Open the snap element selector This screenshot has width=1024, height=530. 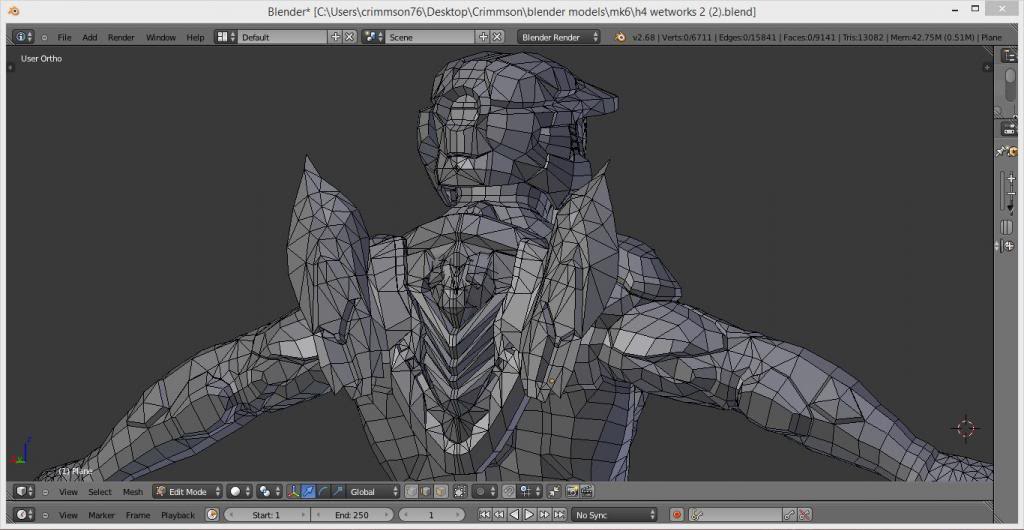tap(530, 491)
